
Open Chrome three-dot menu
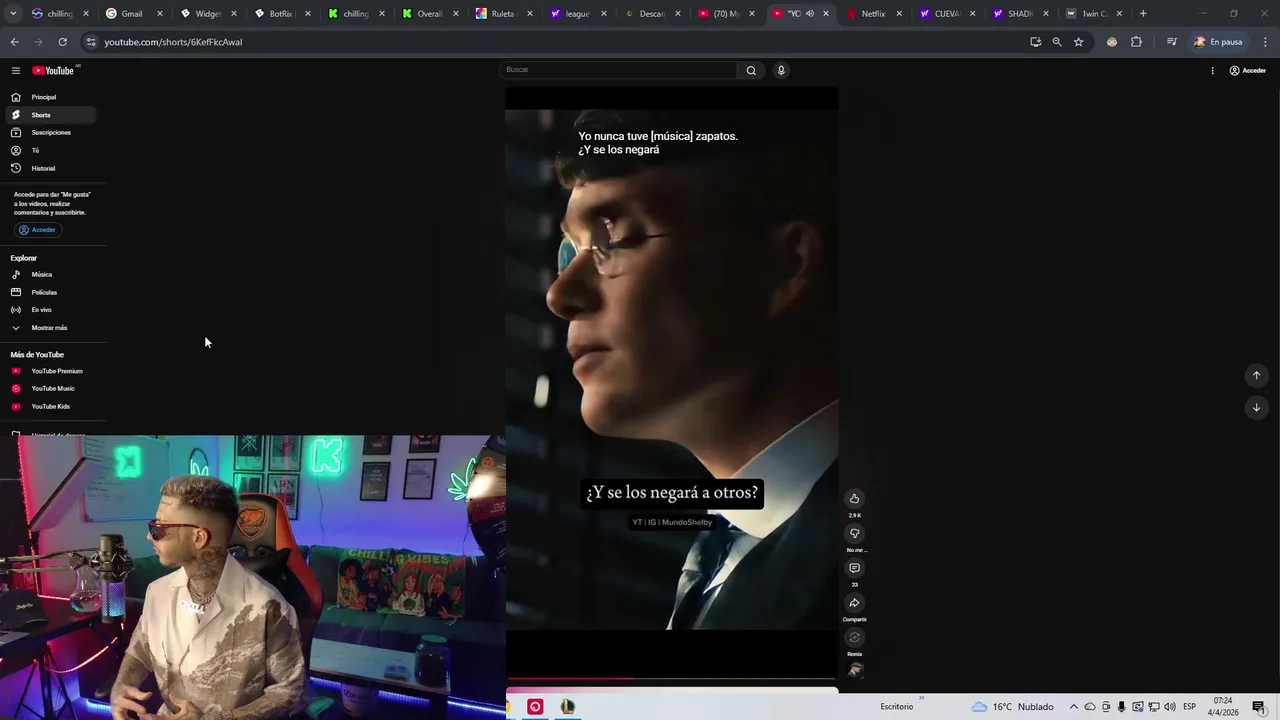pos(1265,42)
